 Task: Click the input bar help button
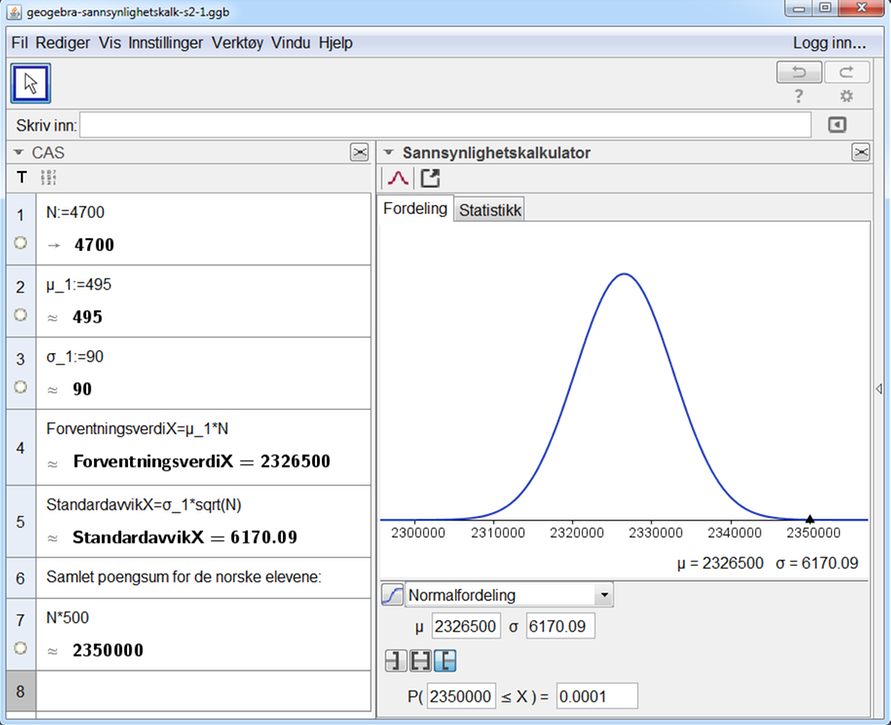point(837,125)
